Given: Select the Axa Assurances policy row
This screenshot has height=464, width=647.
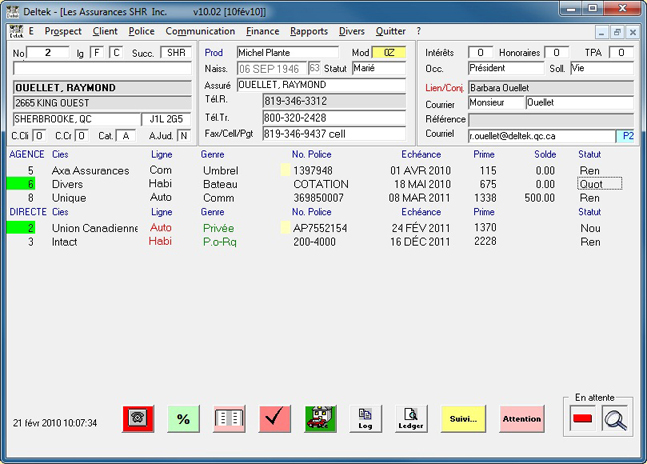Looking at the screenshot, I should point(318,170).
